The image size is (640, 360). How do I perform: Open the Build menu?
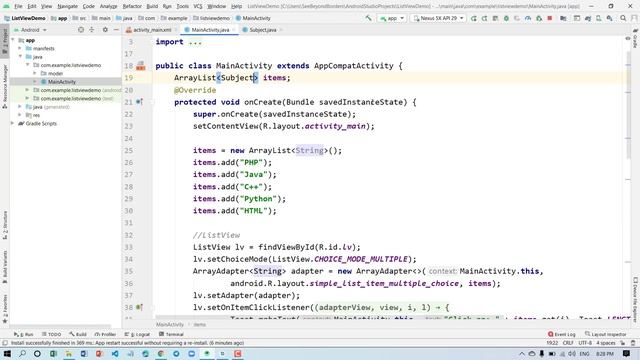(152, 6)
